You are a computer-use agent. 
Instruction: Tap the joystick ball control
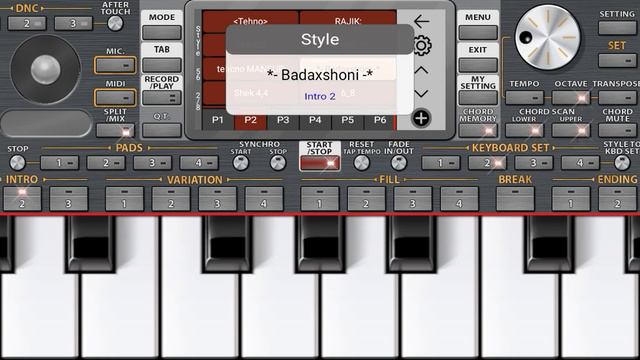pos(45,69)
